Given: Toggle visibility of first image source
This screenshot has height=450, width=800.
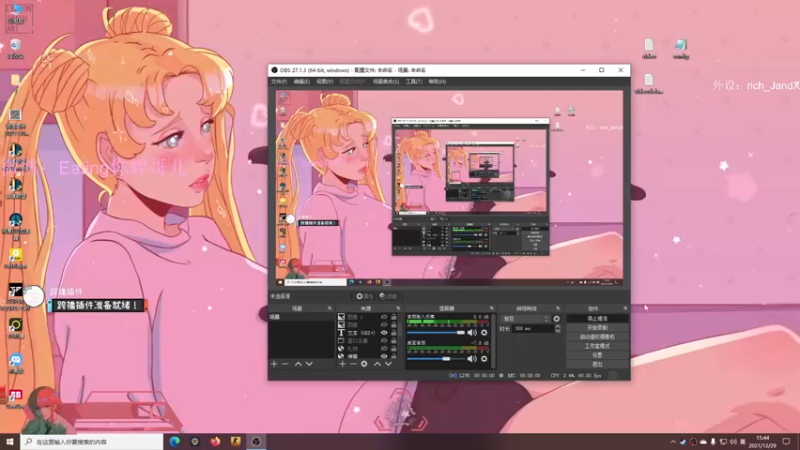Looking at the screenshot, I should pos(384,317).
